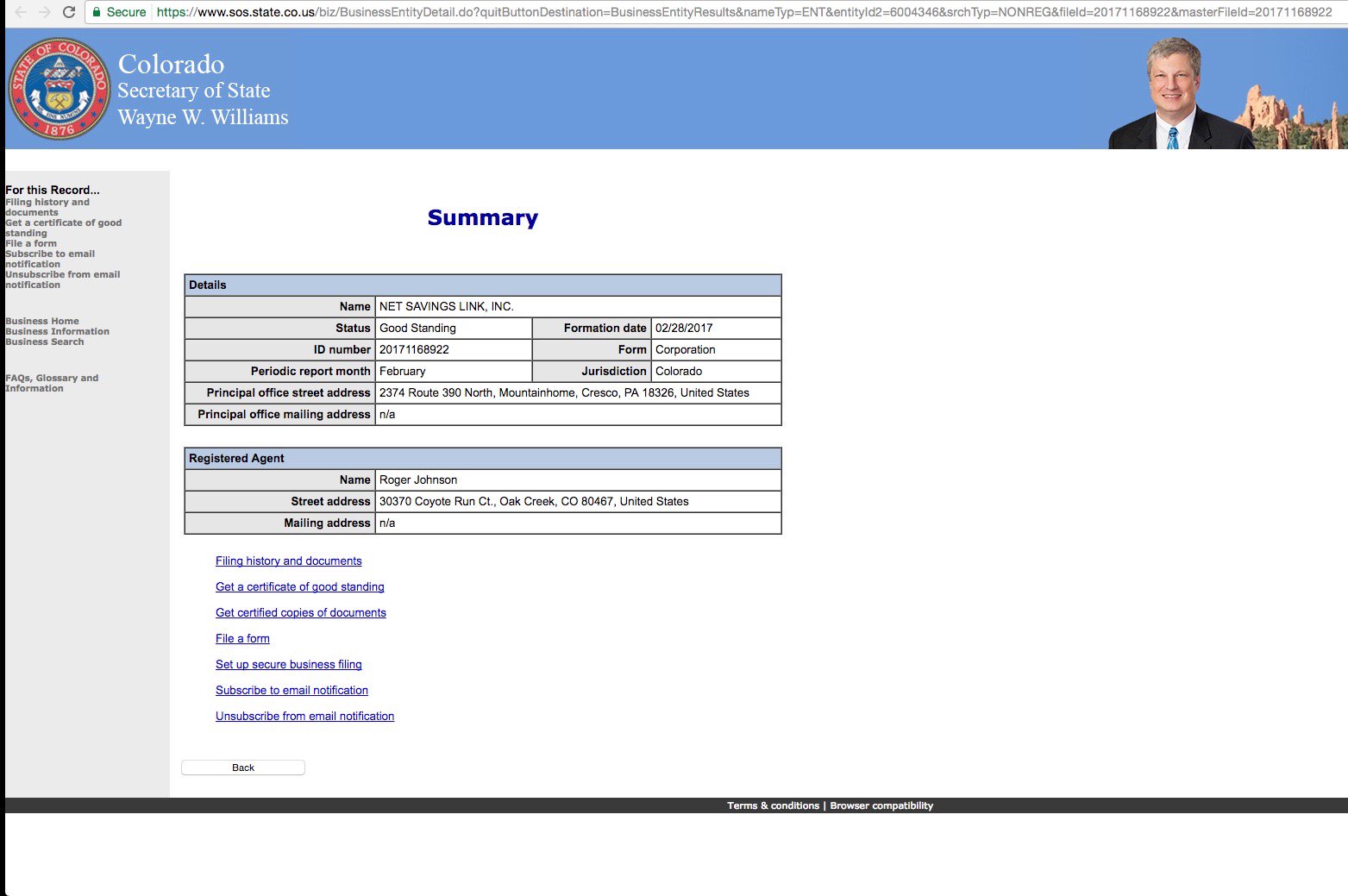This screenshot has width=1348, height=896.
Task: Open Terms & conditions footer link
Action: click(x=773, y=805)
